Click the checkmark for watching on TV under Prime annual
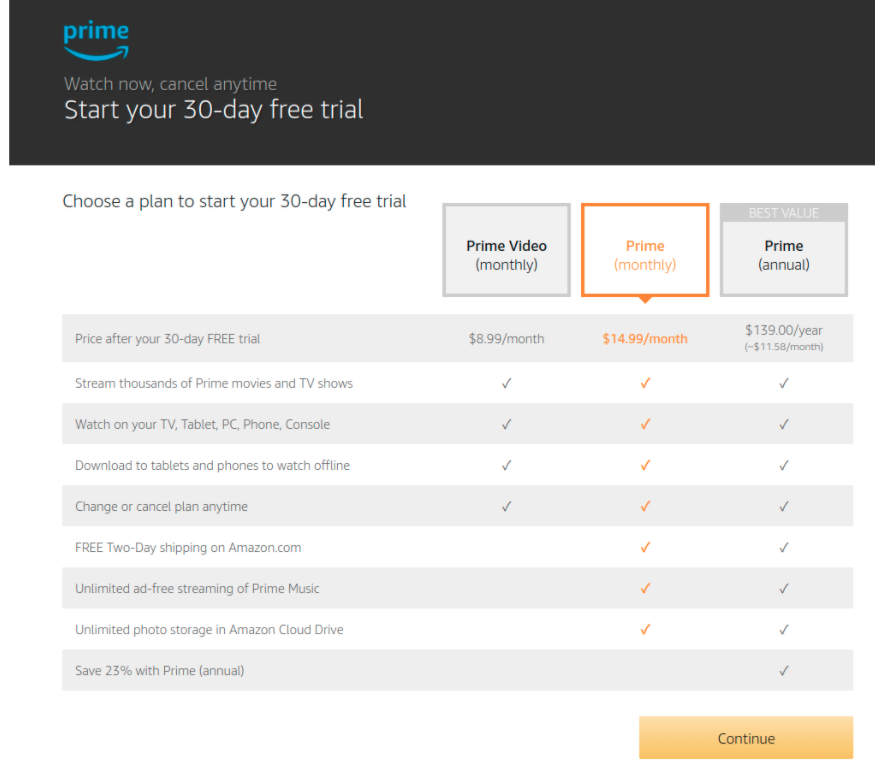Viewport: 875px width, 775px height. coord(784,424)
